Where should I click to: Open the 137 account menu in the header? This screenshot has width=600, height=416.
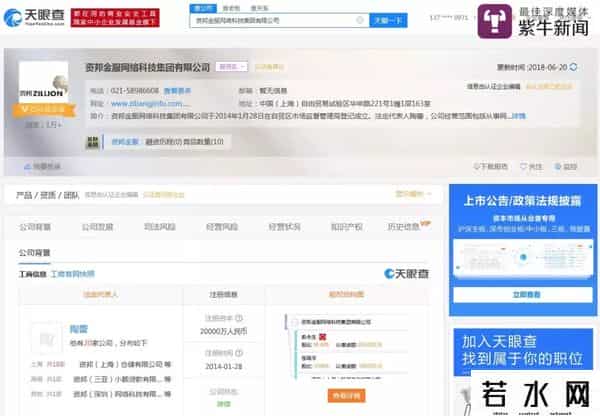tap(449, 18)
